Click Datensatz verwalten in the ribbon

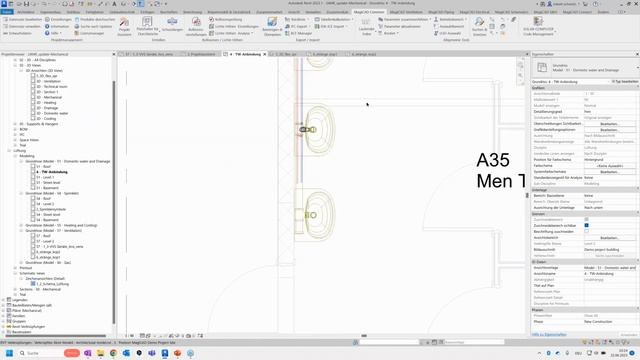(x=22, y=26)
